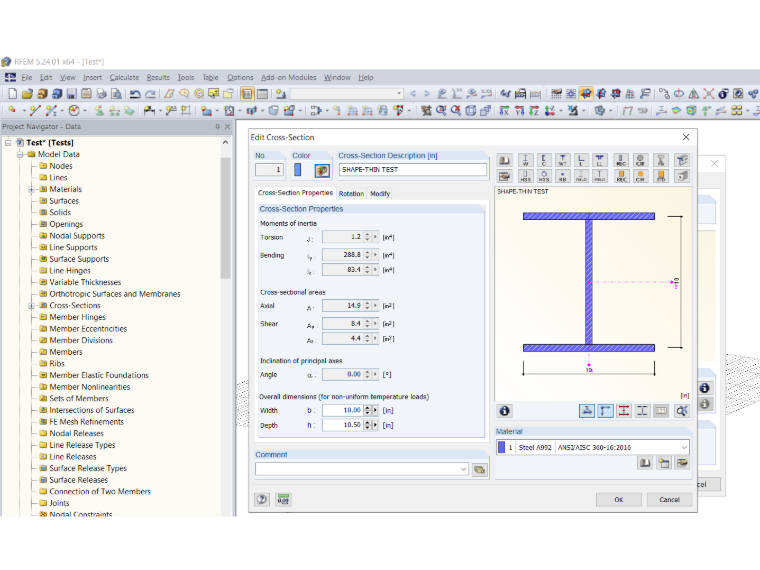Toggle the I-shape outline view in preview

pos(642,411)
